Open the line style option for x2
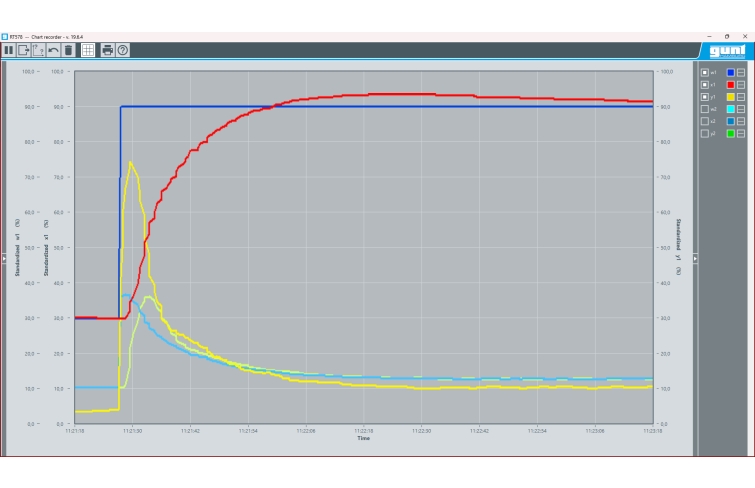The image size is (755, 488). [x=741, y=121]
